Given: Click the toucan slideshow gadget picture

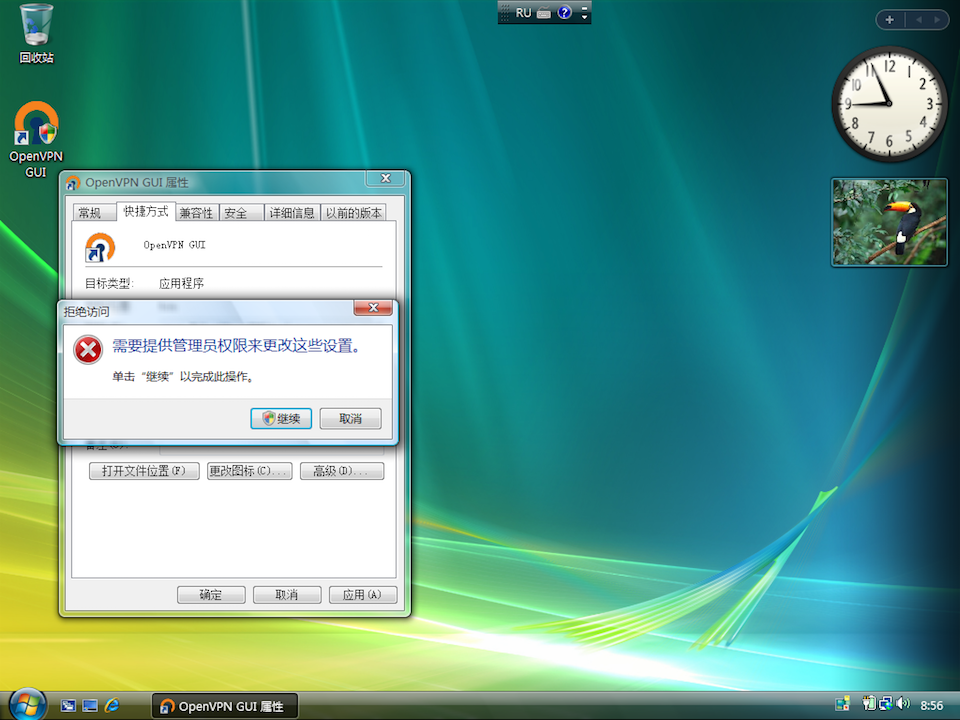Looking at the screenshot, I should (889, 222).
